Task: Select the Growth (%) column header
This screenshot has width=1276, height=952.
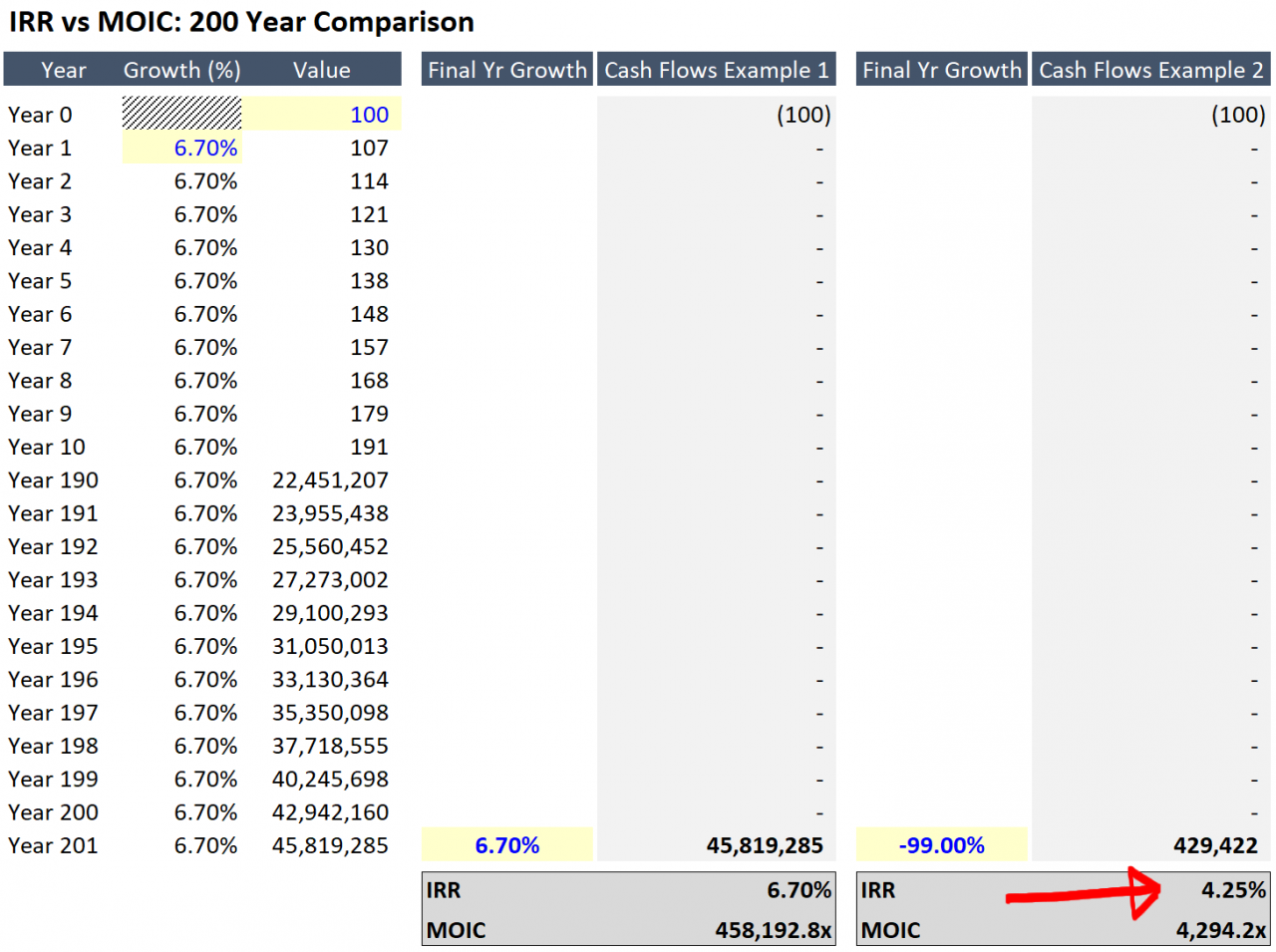Action: pos(181,70)
